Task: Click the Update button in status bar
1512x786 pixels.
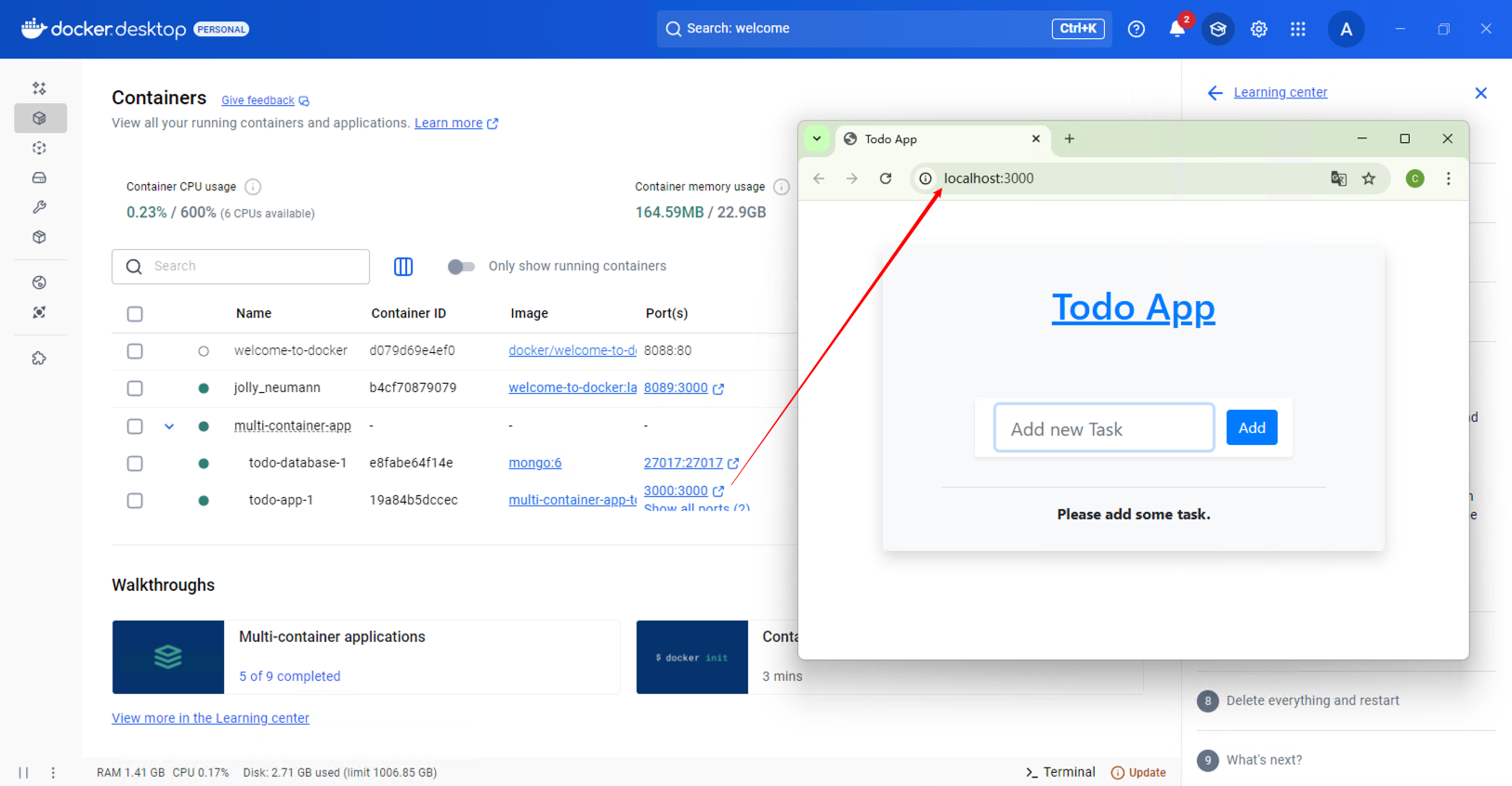Action: [1138, 772]
